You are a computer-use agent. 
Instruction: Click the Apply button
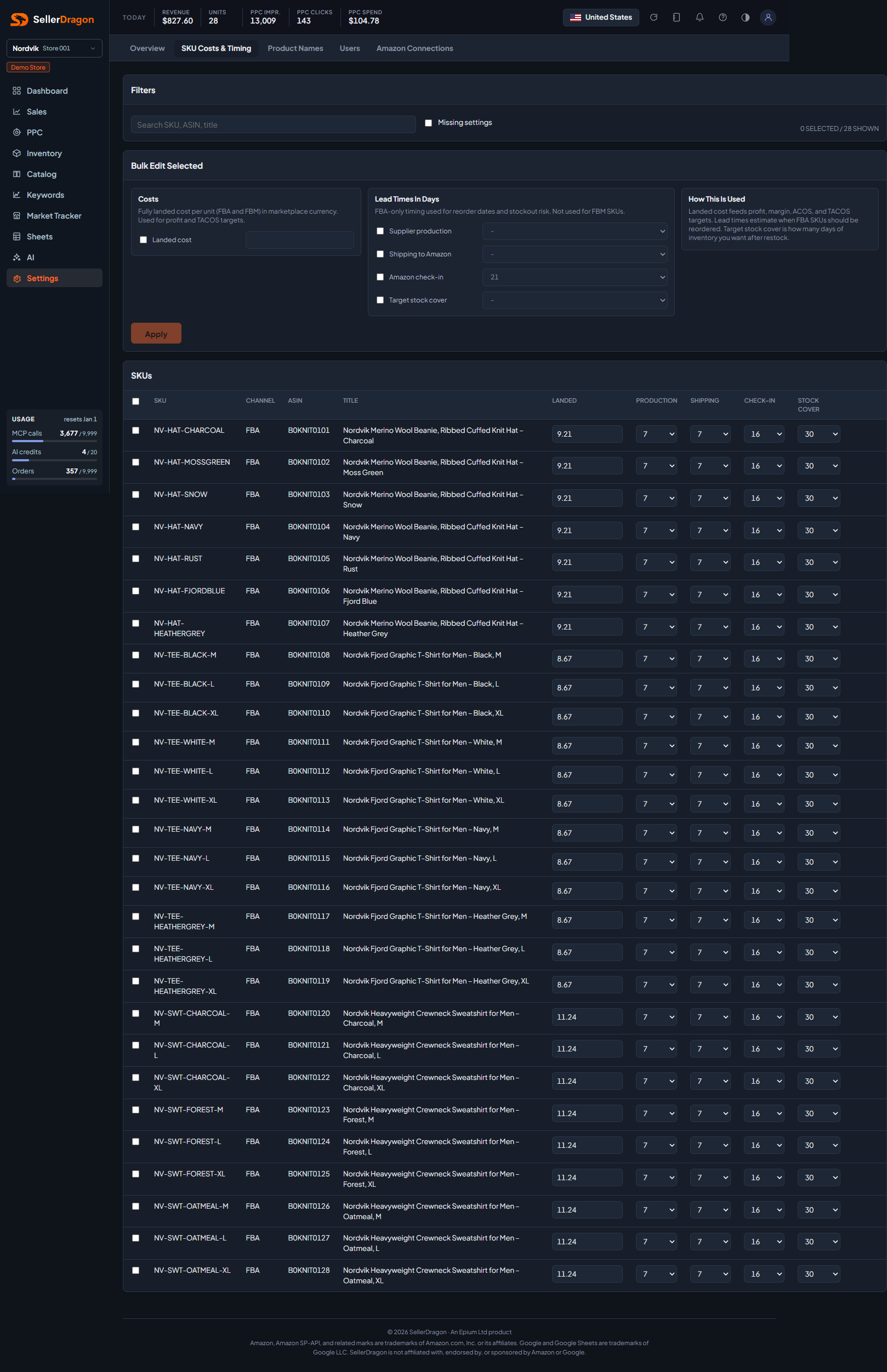(156, 333)
